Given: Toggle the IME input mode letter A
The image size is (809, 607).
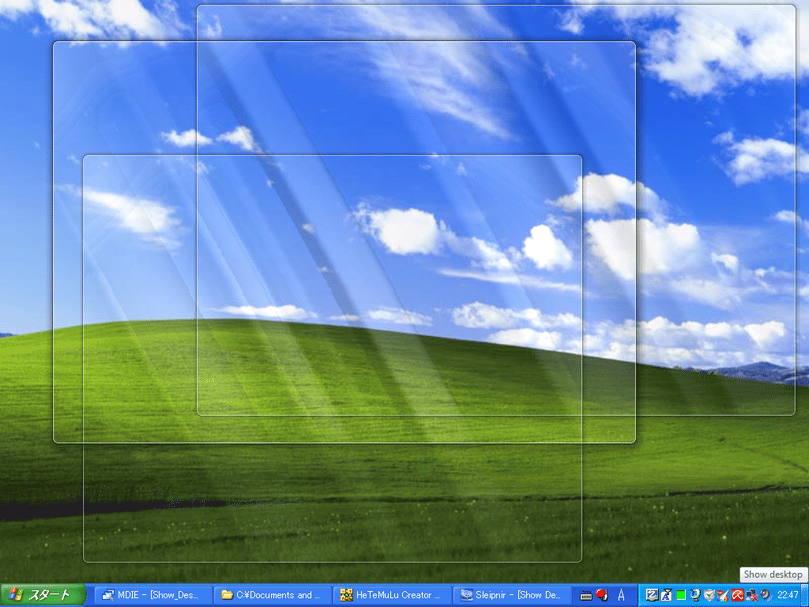Looking at the screenshot, I should tap(622, 595).
